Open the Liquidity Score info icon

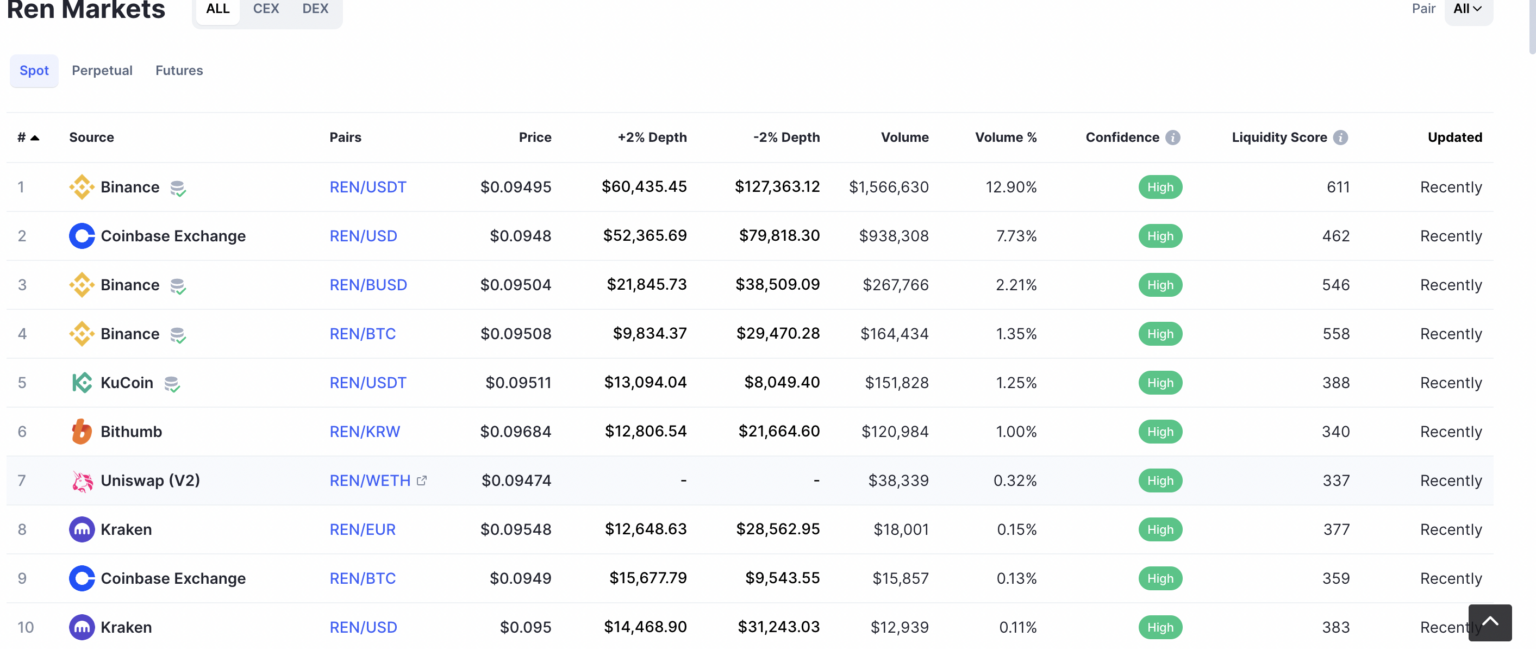[1341, 138]
